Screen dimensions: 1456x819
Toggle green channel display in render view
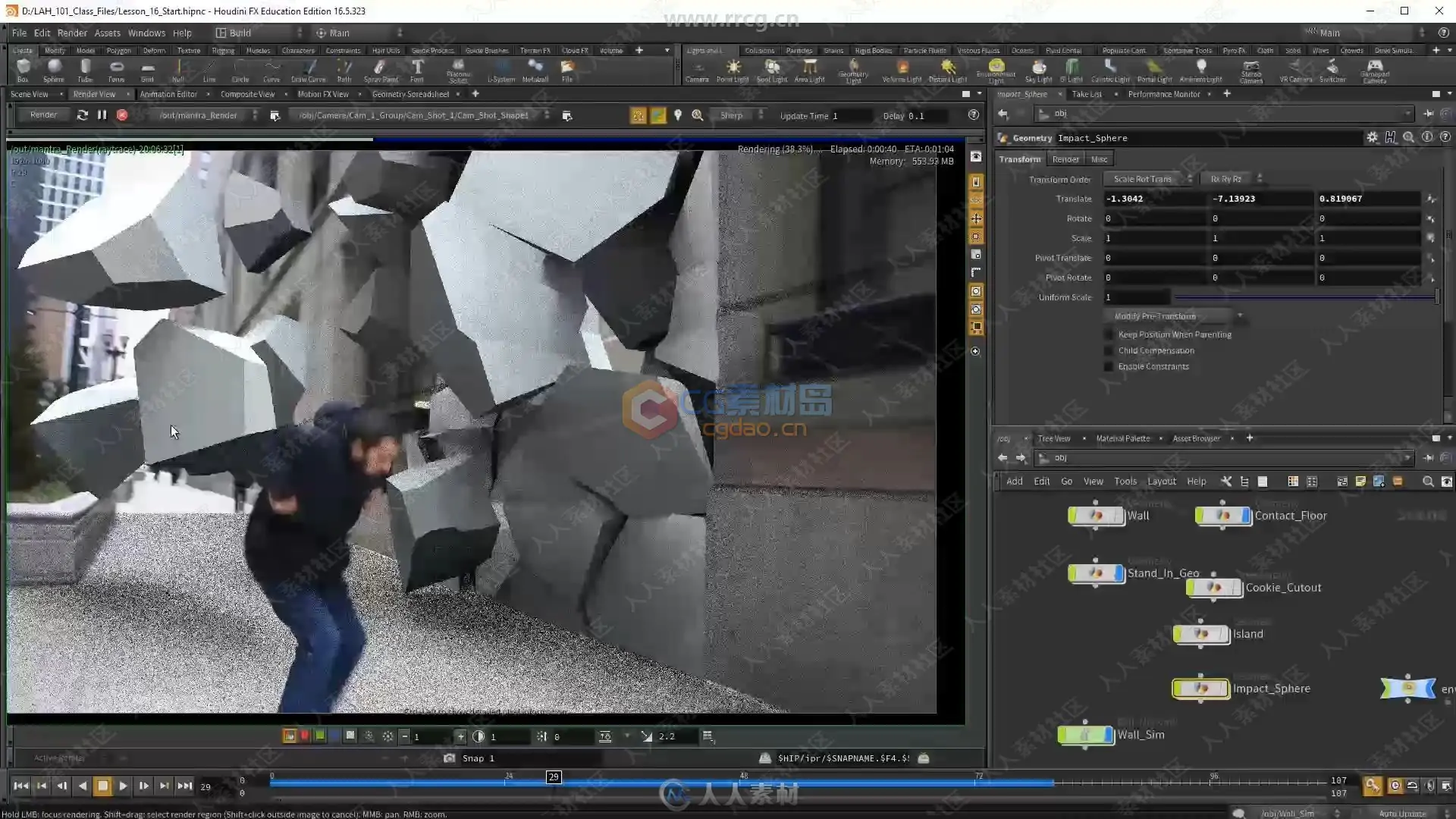pos(320,736)
